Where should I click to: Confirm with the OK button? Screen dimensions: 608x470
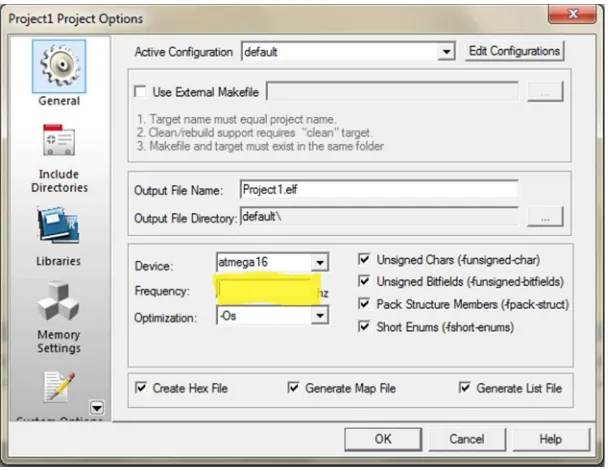point(383,439)
